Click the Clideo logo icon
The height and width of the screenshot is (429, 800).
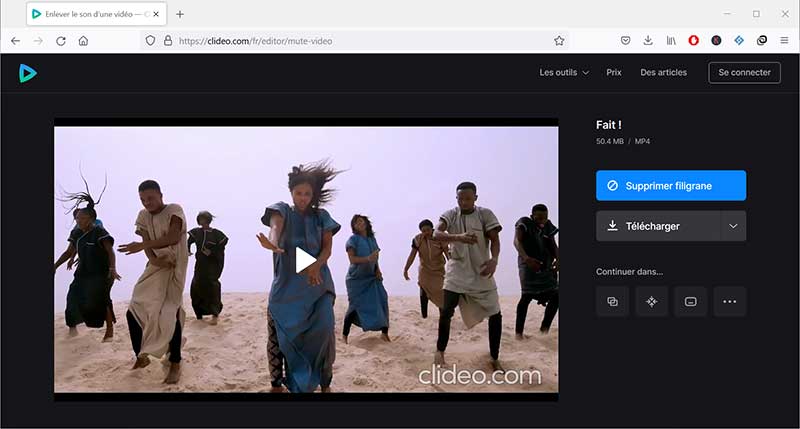click(28, 72)
